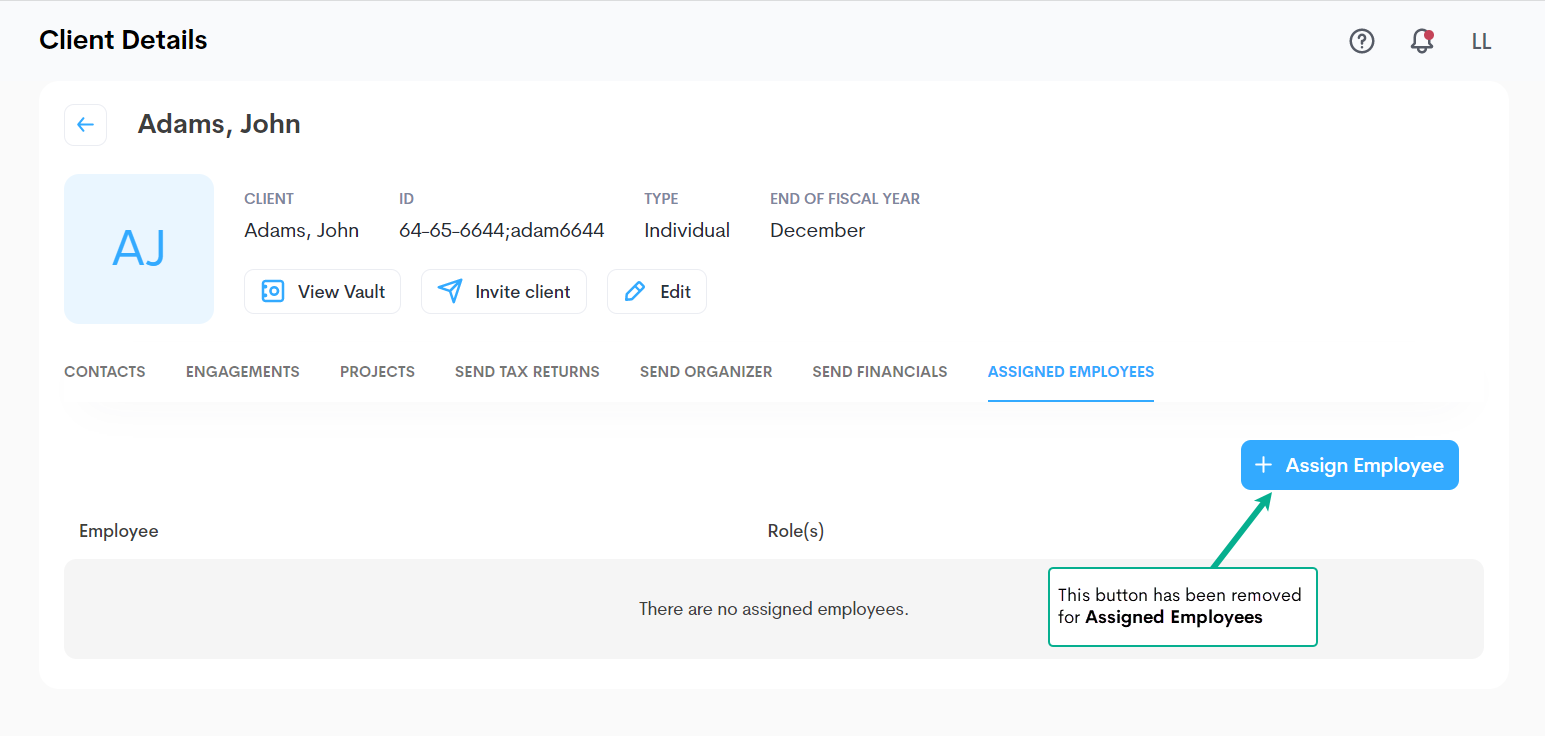Click the vault icon in View Vault
The image size is (1545, 736).
point(272,291)
